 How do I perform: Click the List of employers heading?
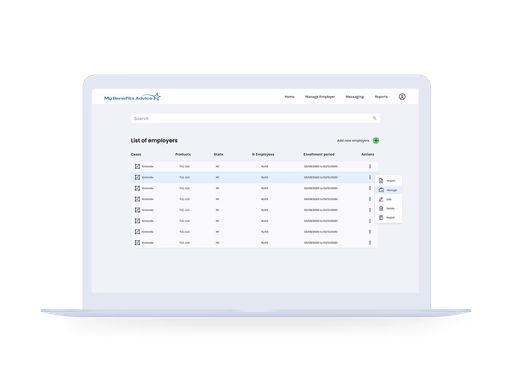(x=154, y=140)
